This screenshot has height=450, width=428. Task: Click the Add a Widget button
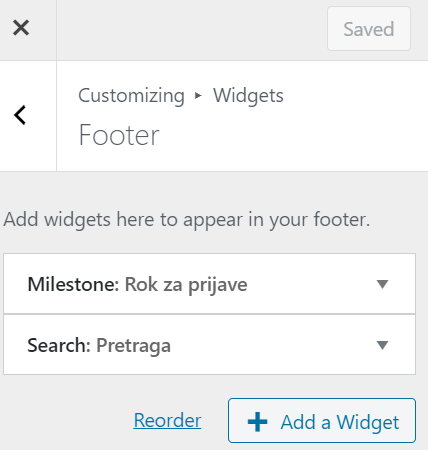click(322, 420)
